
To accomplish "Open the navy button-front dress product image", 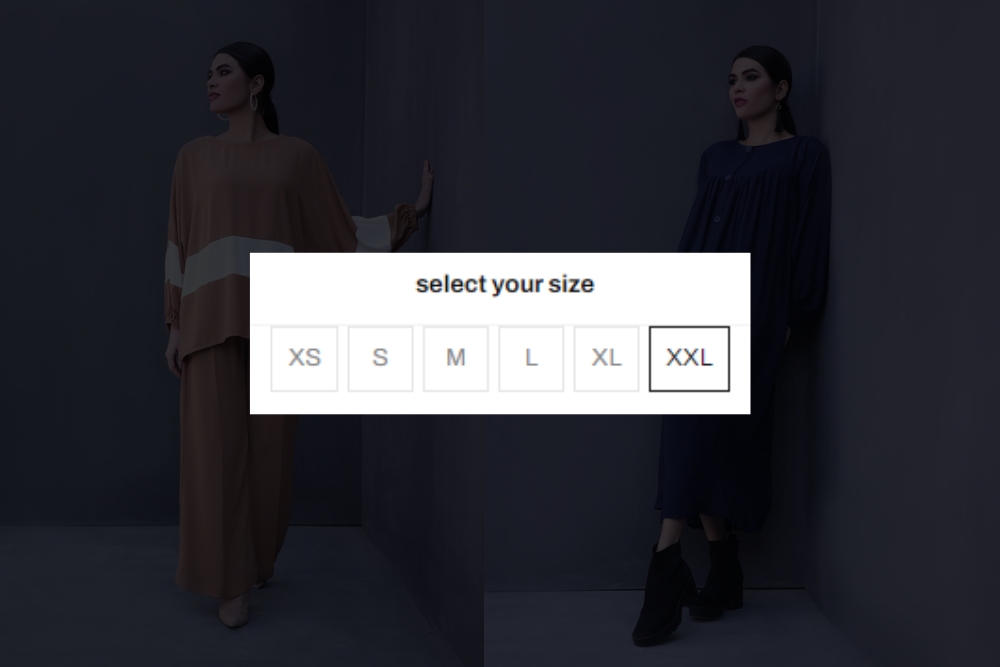I will [x=742, y=334].
